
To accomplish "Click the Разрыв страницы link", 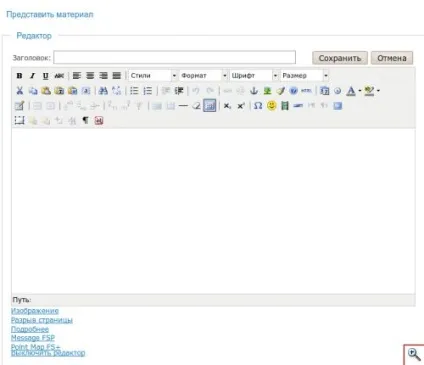I will tap(42, 320).
